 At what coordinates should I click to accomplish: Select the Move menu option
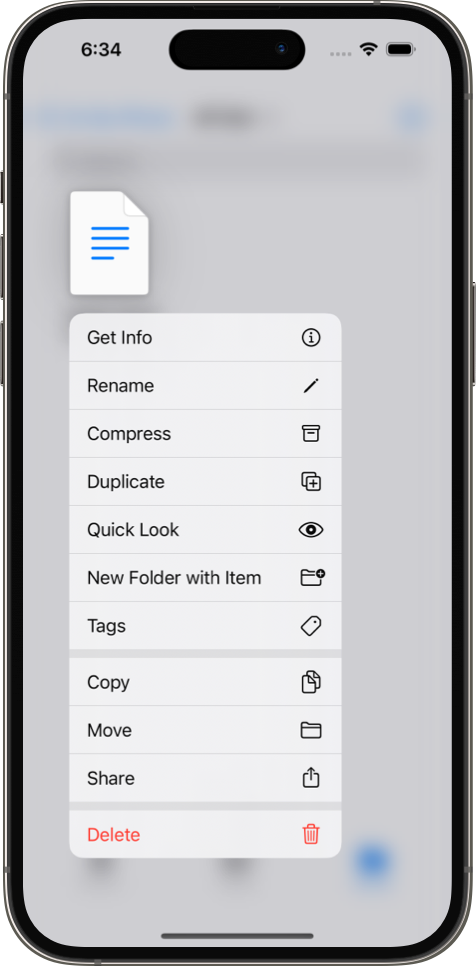205,730
